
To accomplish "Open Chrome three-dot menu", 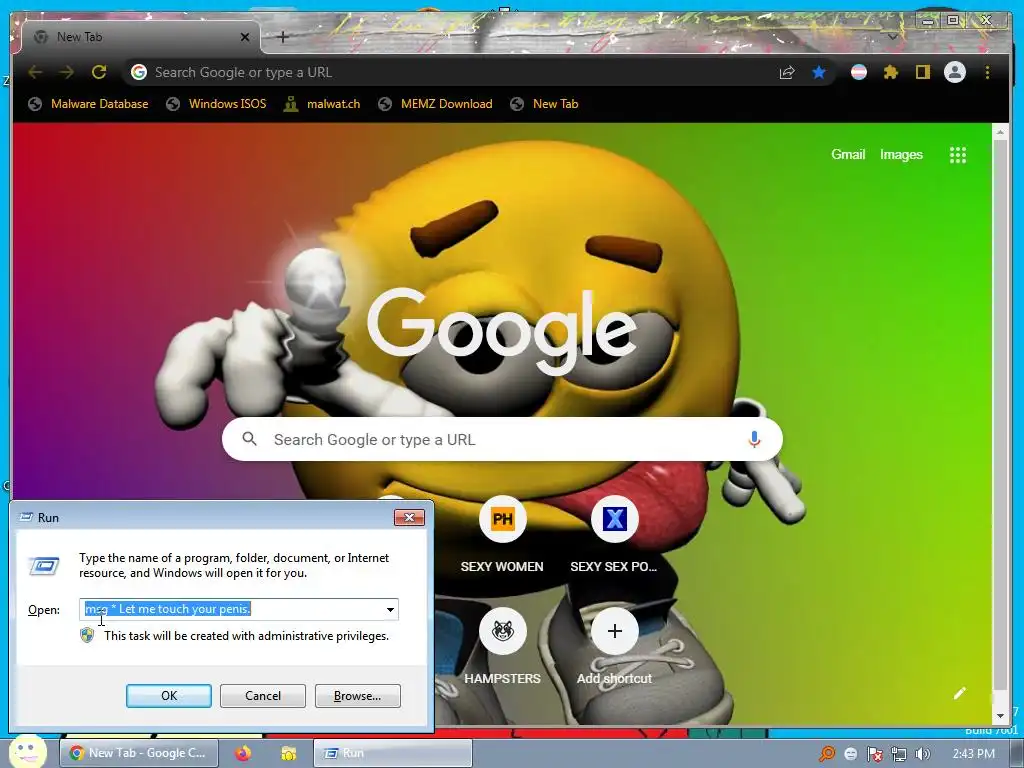I will (x=987, y=72).
